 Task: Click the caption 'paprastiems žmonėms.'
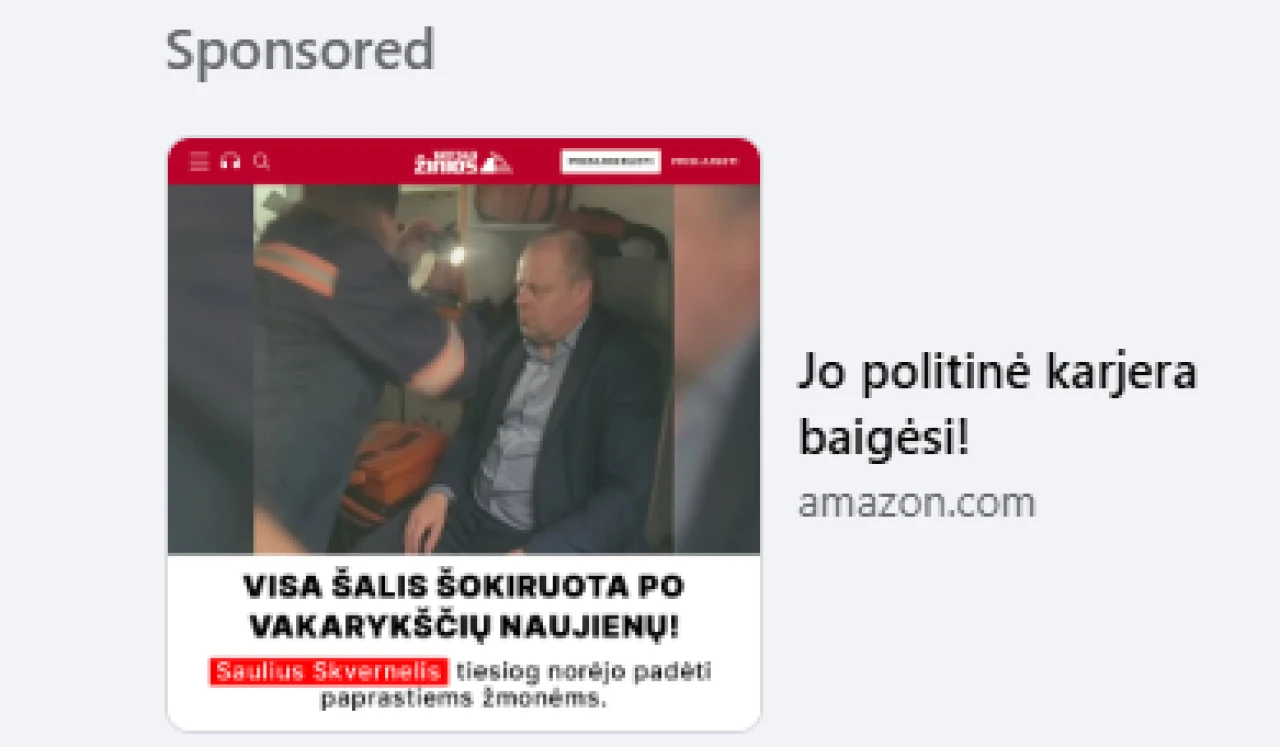click(464, 698)
